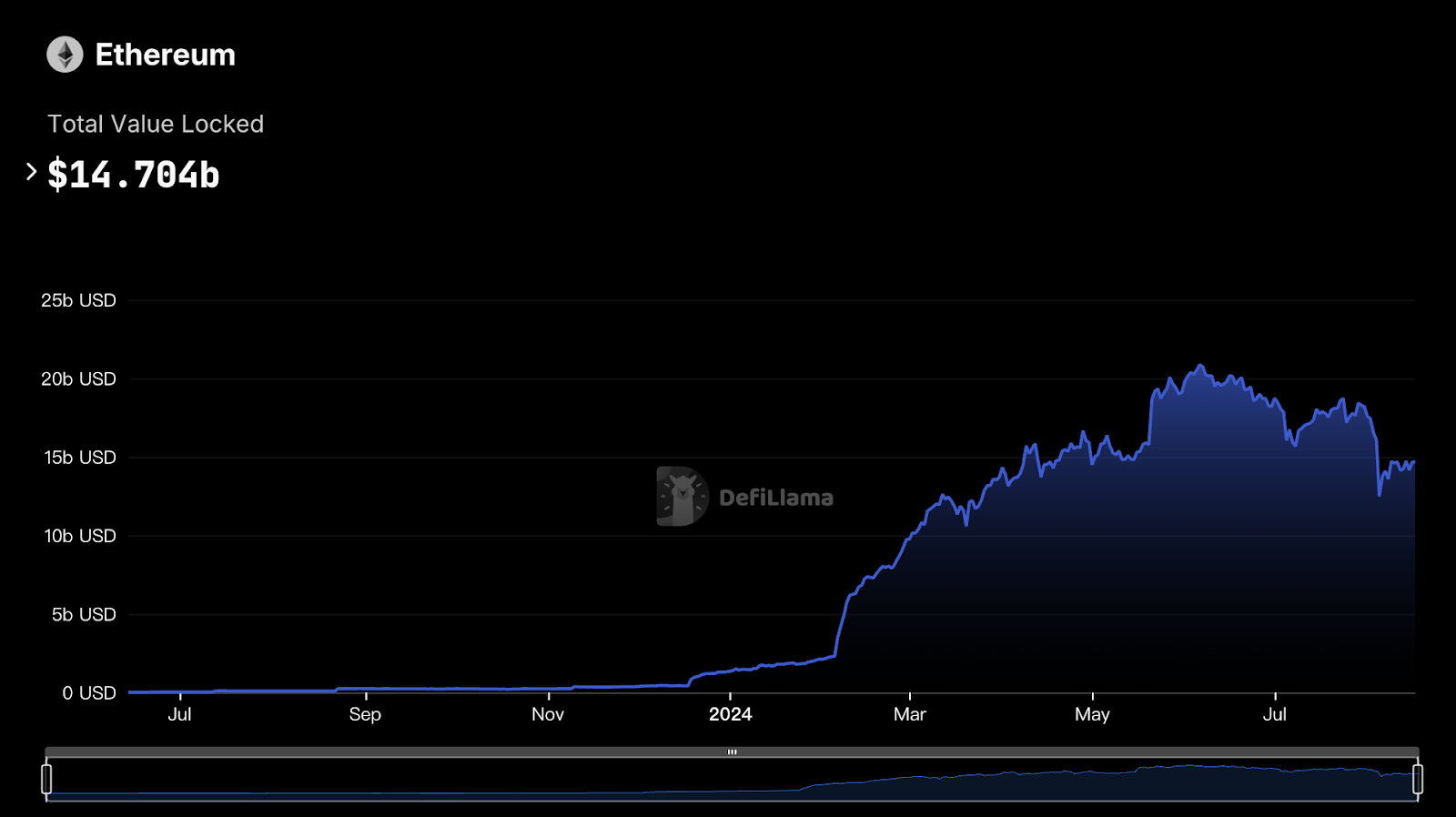Image resolution: width=1456 pixels, height=817 pixels.
Task: Click the 15b USD axis label
Action: (x=80, y=458)
